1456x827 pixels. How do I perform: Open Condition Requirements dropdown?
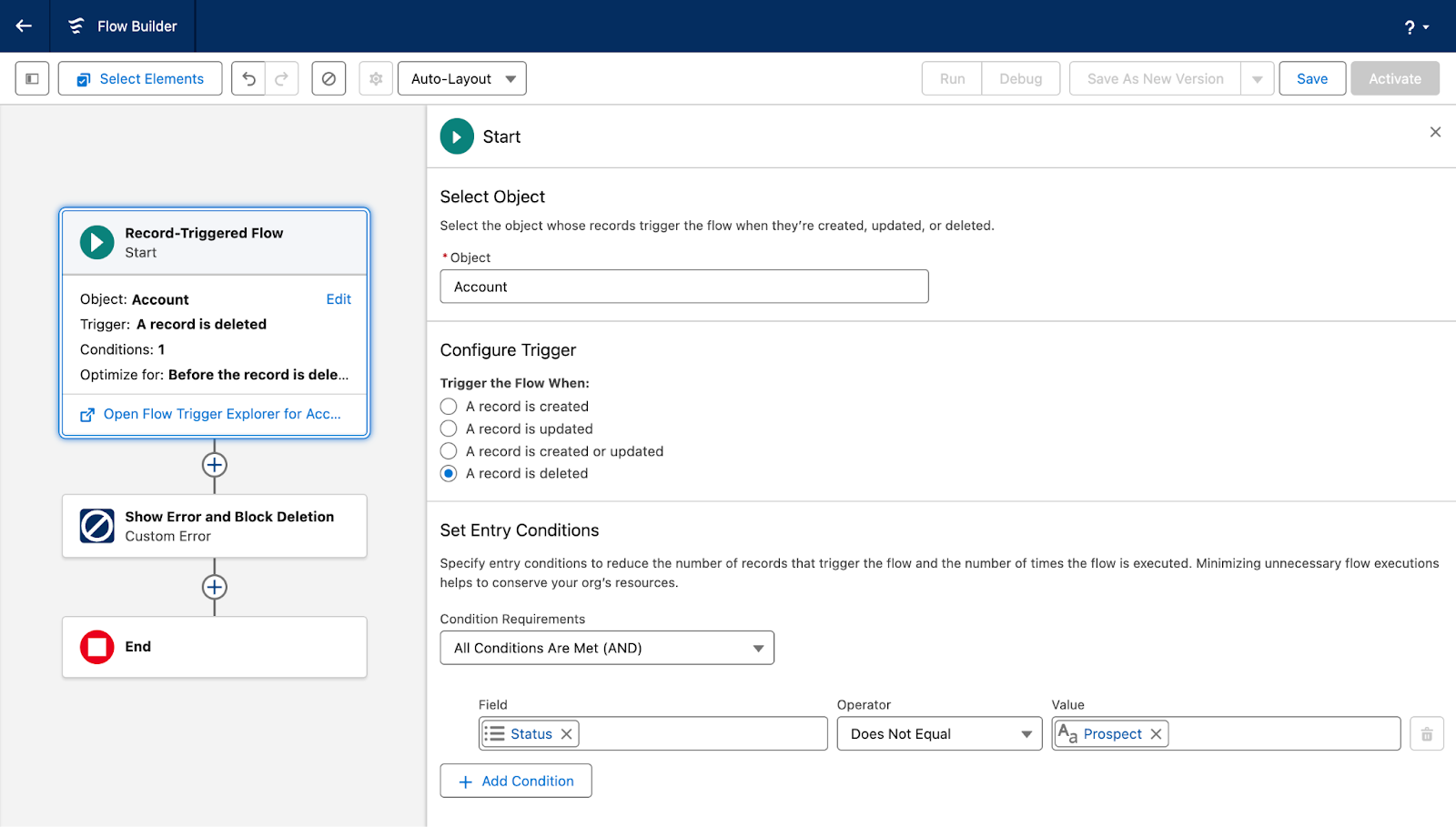tap(607, 648)
